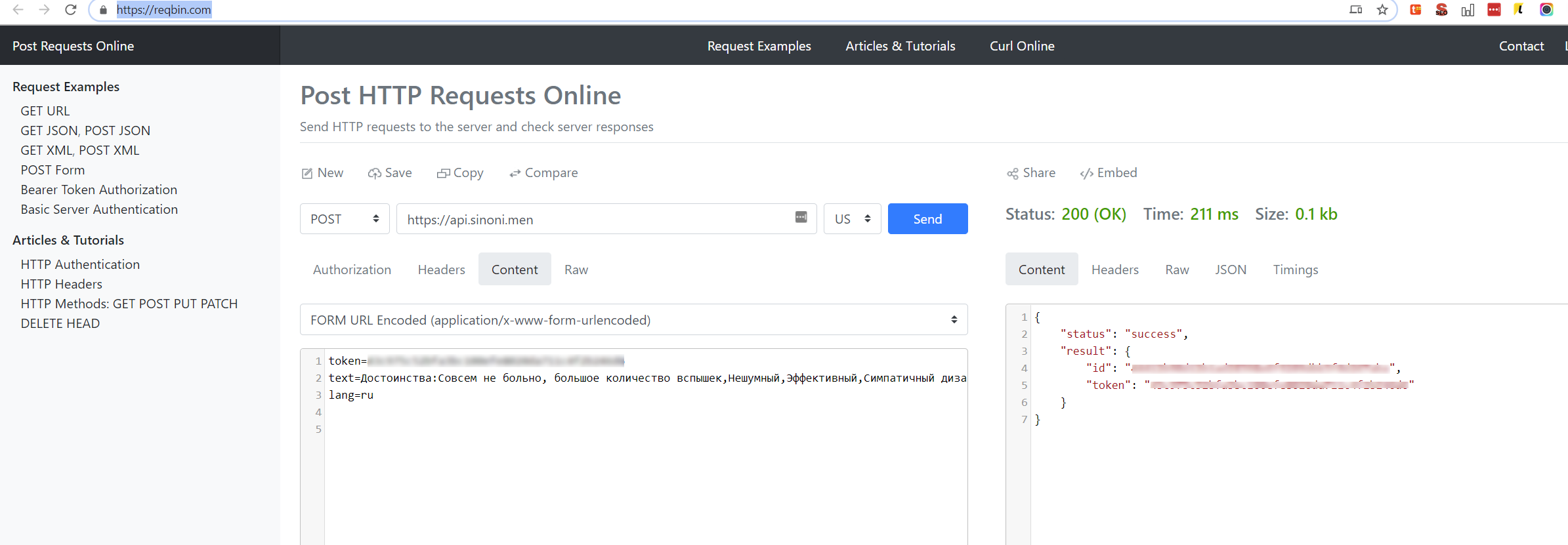Click the Save cloud icon

pyautogui.click(x=374, y=173)
